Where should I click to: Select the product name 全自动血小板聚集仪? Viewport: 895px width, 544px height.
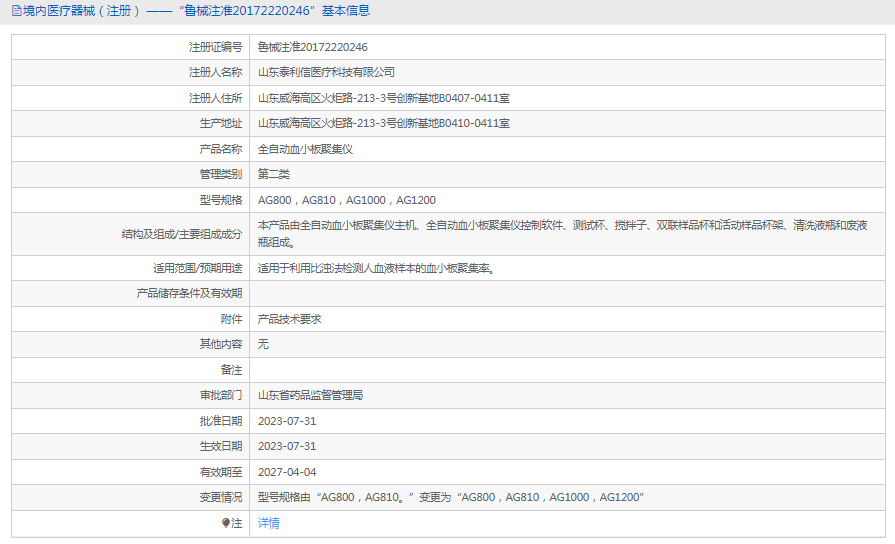305,149
